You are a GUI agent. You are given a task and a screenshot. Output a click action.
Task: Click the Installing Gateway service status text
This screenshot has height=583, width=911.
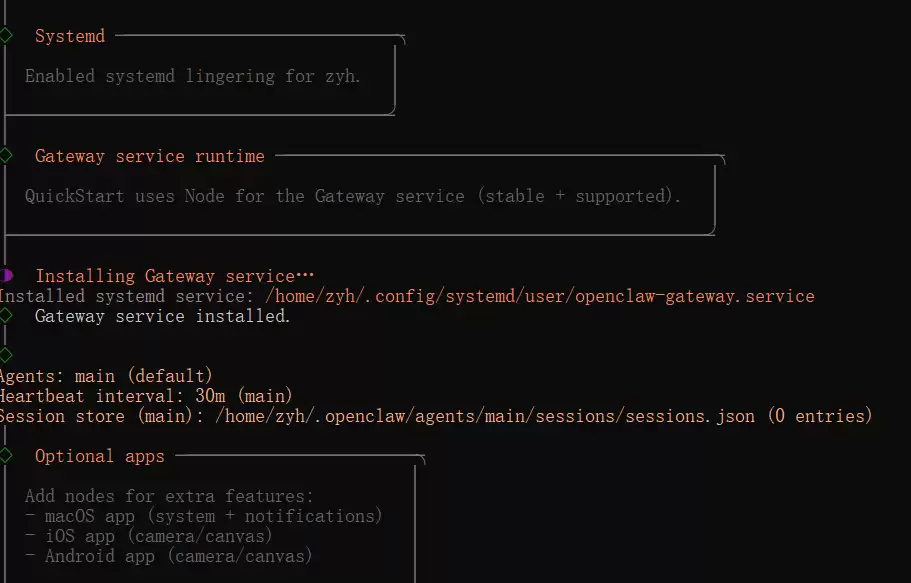pyautogui.click(x=174, y=276)
